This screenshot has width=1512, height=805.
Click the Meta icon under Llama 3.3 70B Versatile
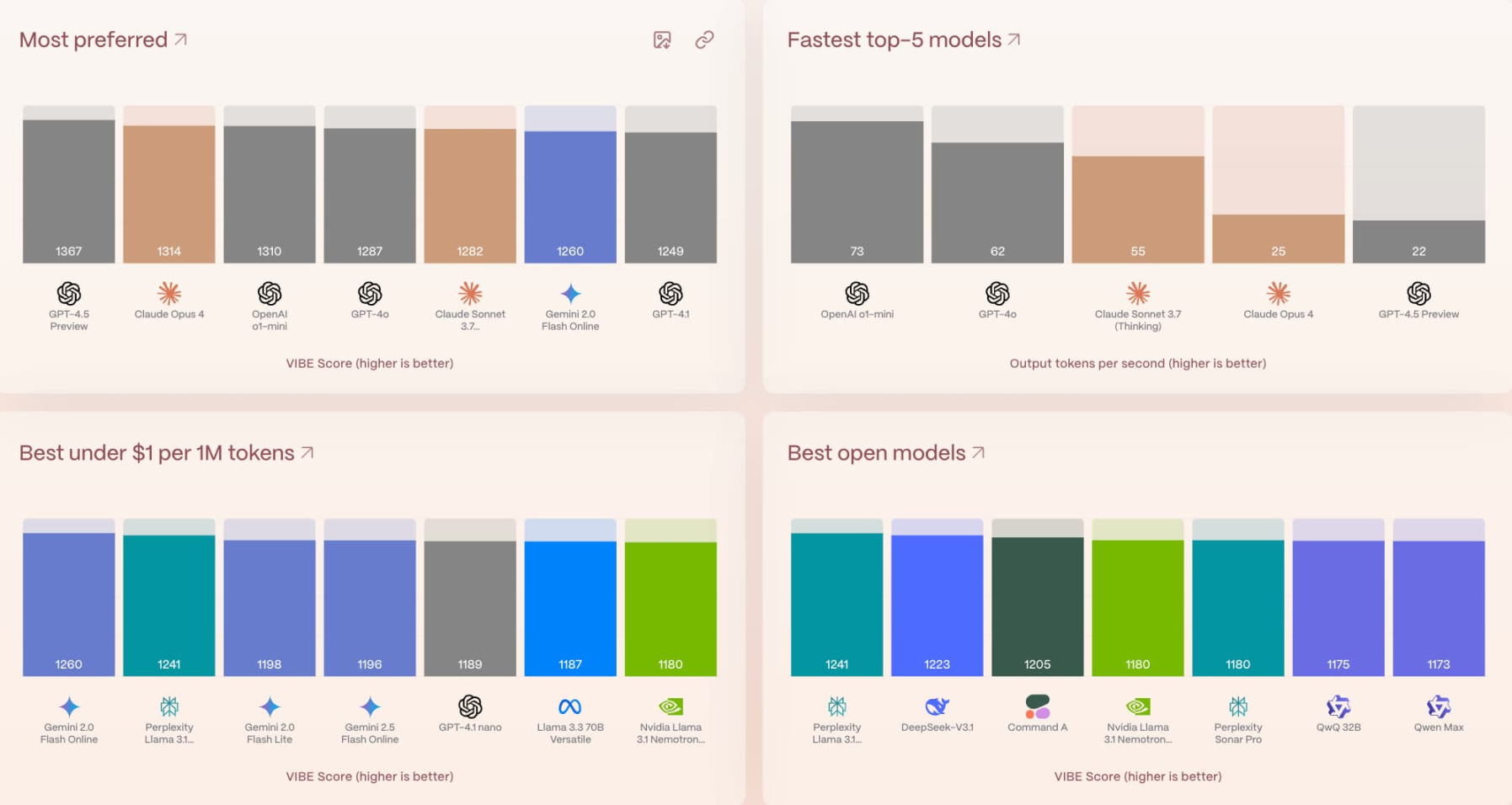tap(570, 707)
